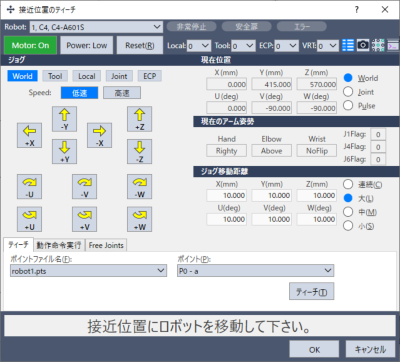Click the Hand field Righty

(227, 151)
